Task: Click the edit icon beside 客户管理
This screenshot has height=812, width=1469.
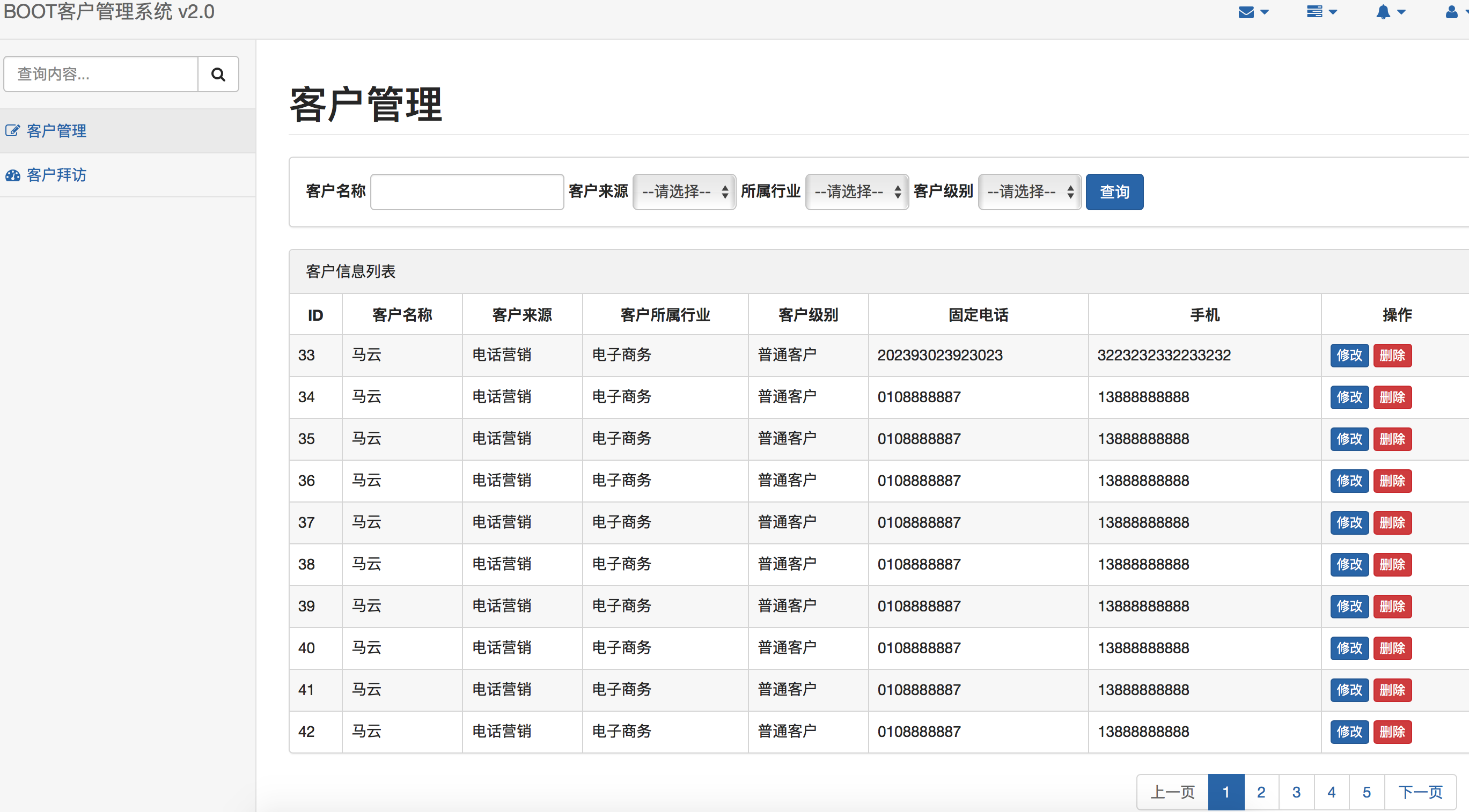Action: point(12,130)
